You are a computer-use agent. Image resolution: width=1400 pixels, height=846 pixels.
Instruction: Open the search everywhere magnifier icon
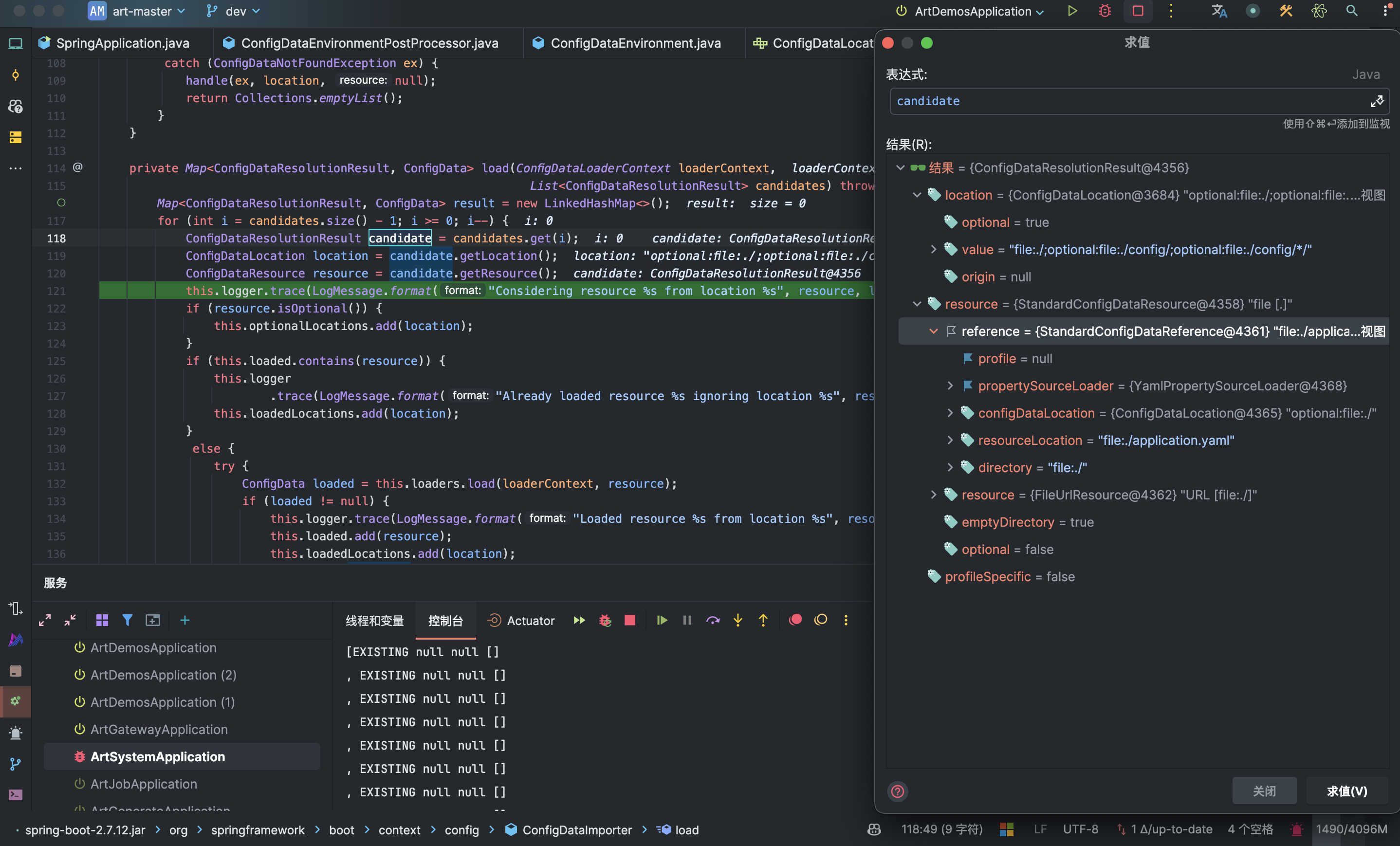tap(1352, 11)
